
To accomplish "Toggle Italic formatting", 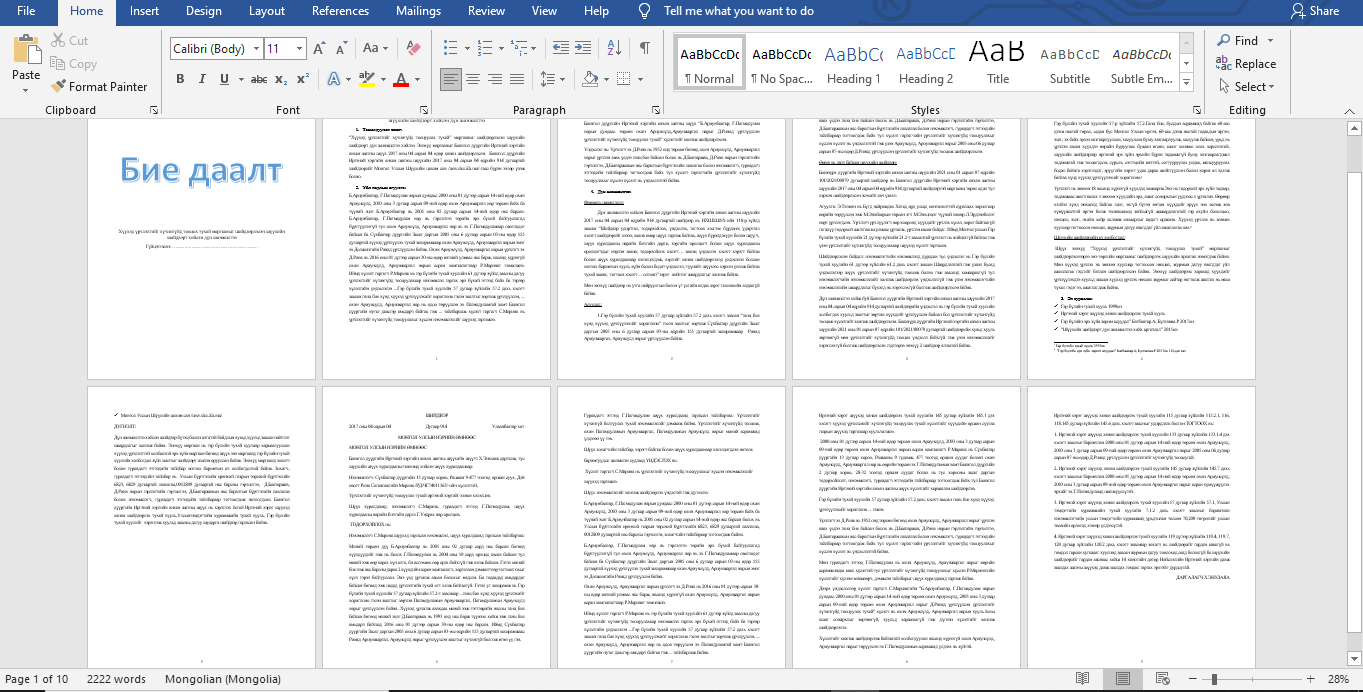I will [x=204, y=79].
